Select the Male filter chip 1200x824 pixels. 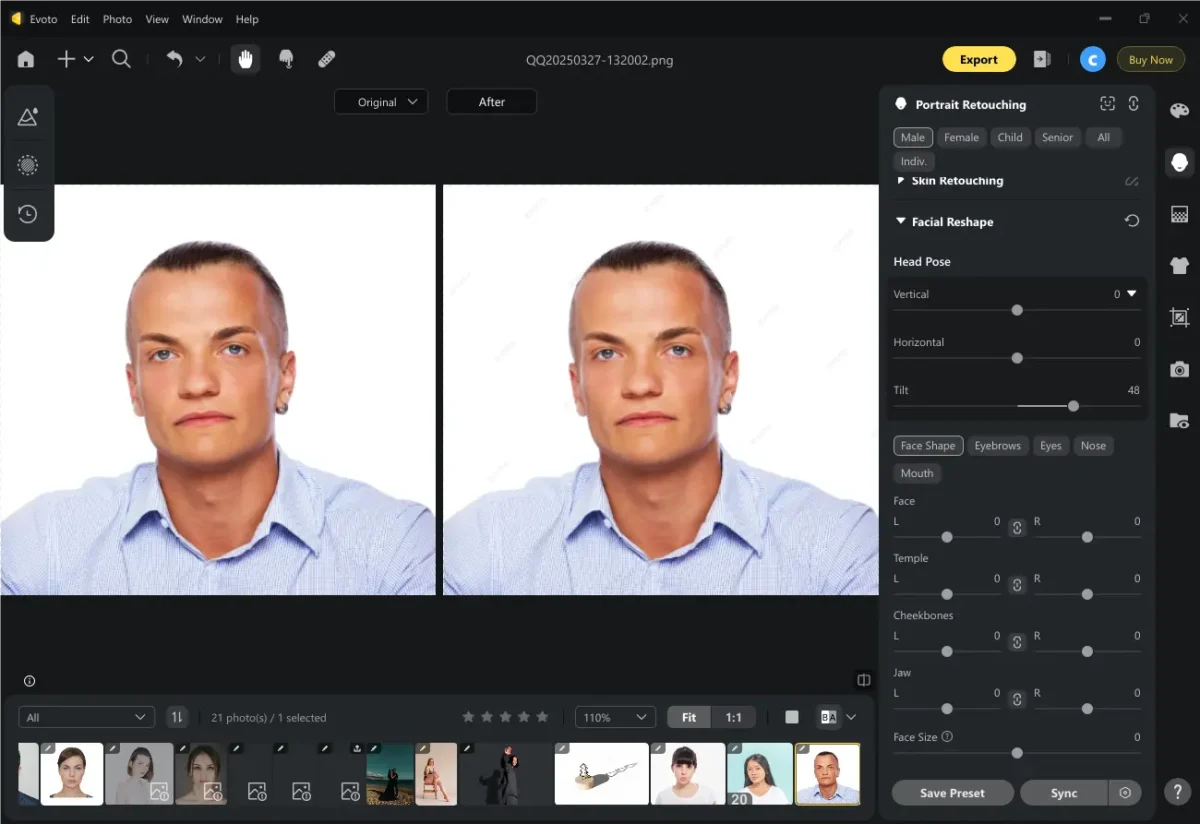point(913,137)
